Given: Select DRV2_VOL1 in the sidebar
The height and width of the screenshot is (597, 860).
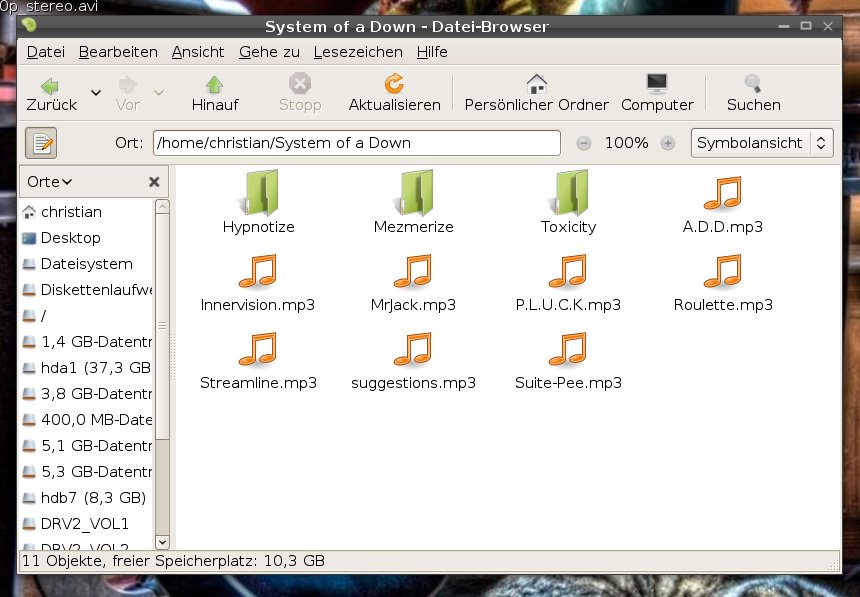Looking at the screenshot, I should 86,523.
